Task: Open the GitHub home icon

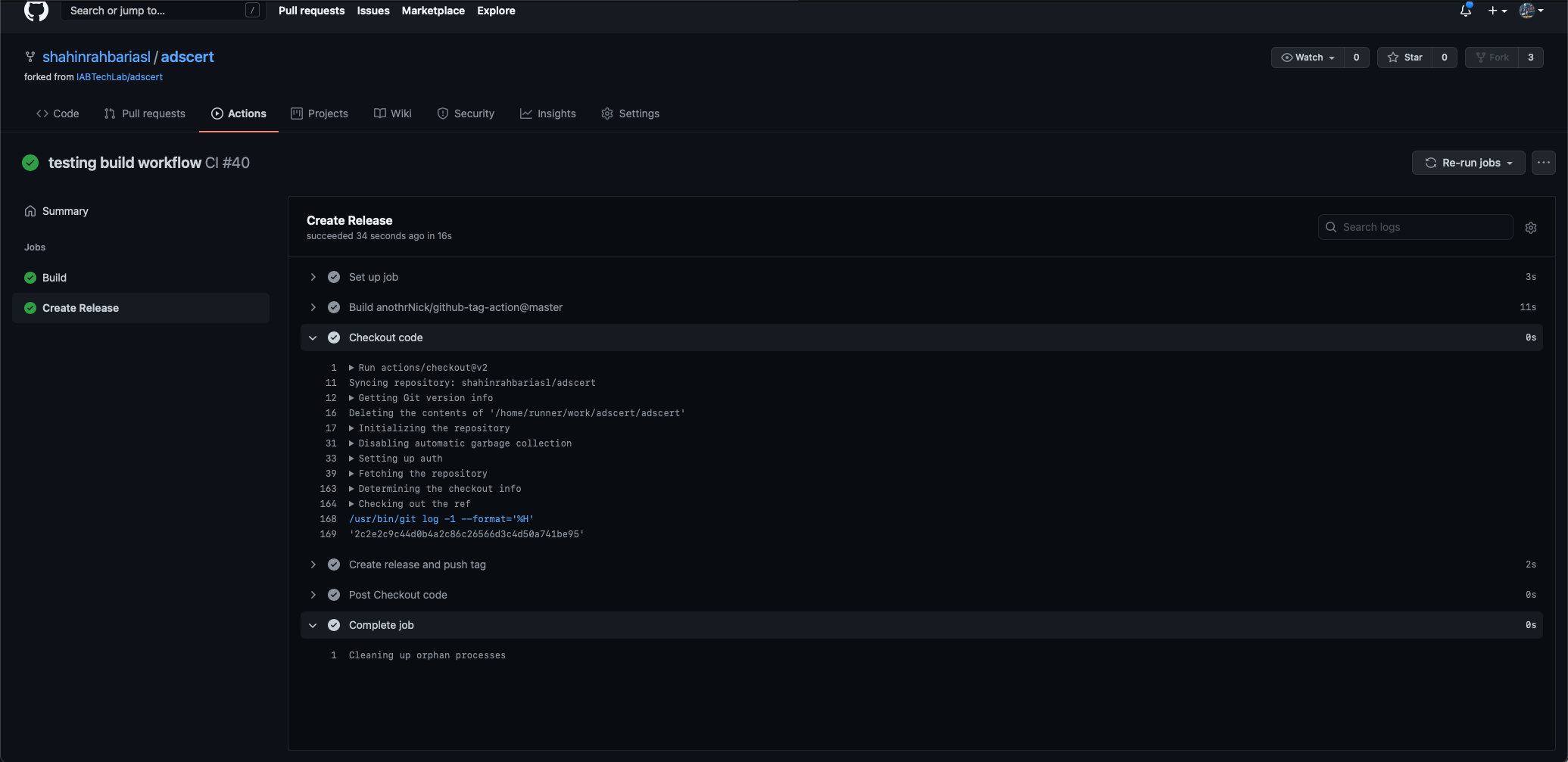Action: coord(36,11)
